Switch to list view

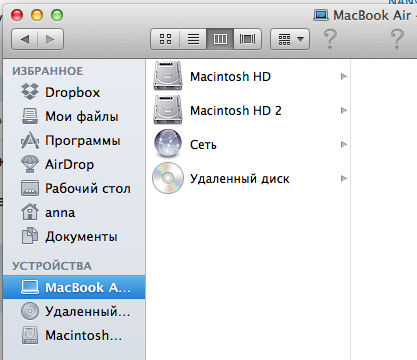pyautogui.click(x=193, y=39)
